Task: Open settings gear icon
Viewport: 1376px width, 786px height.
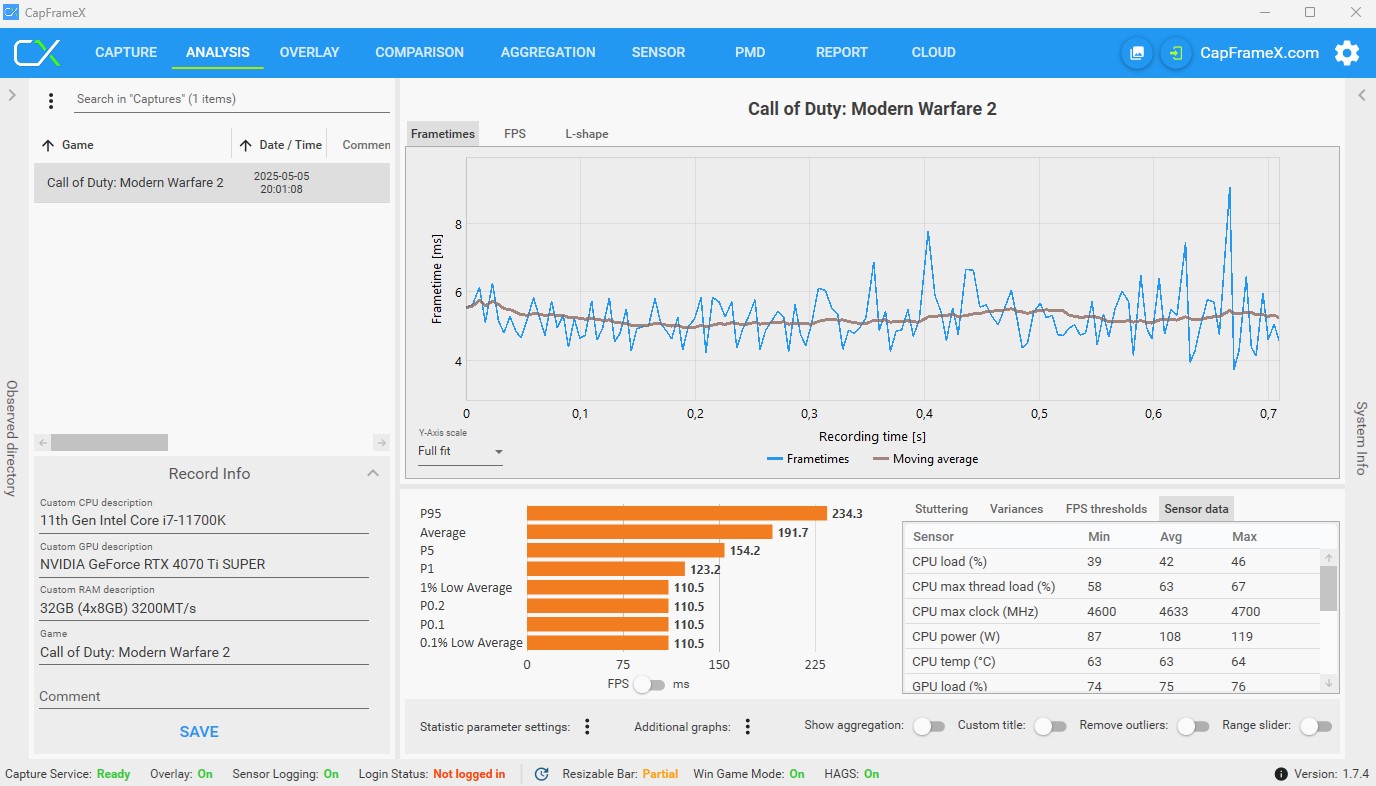Action: tap(1347, 53)
